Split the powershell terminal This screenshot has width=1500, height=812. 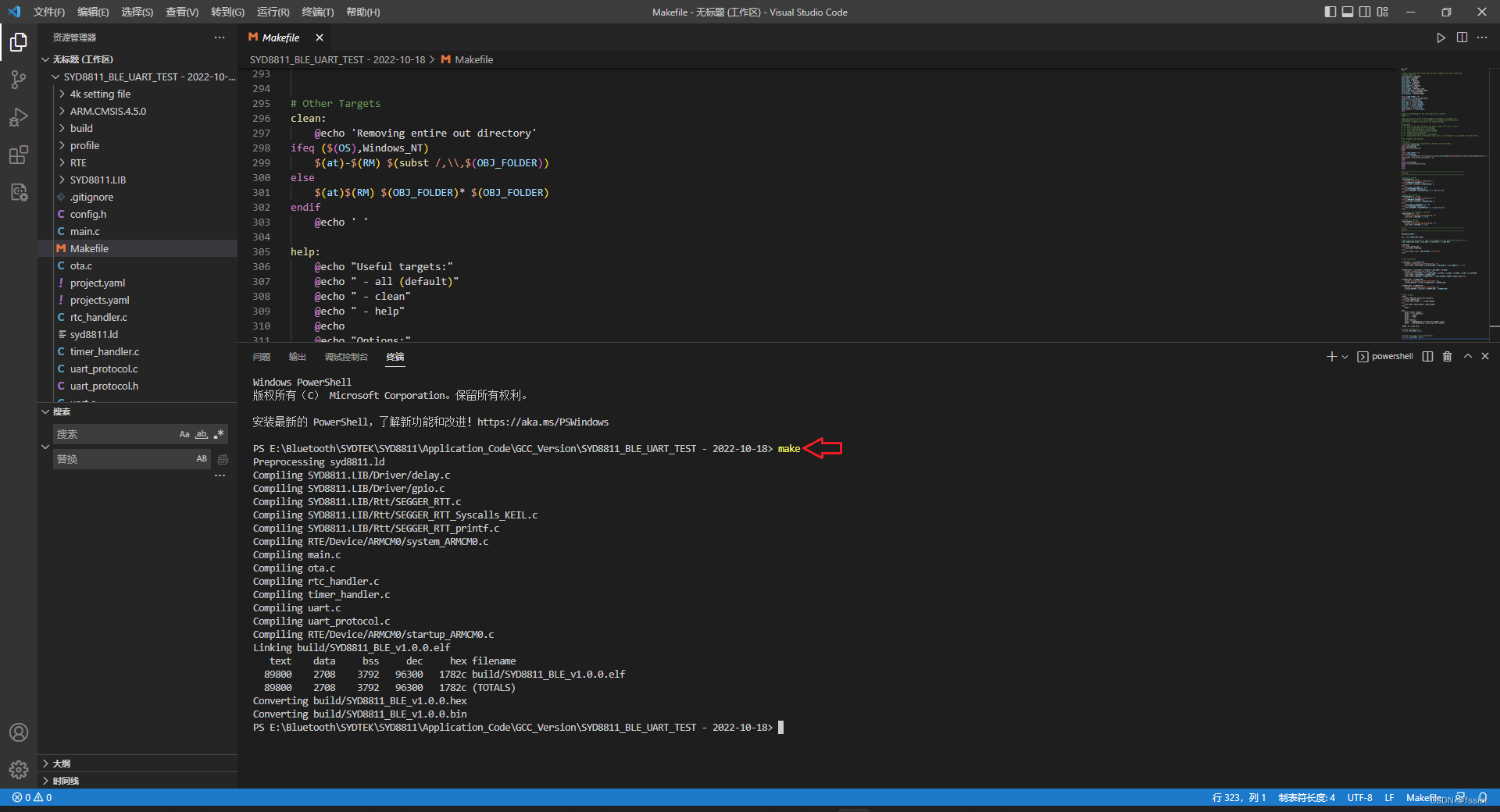pyautogui.click(x=1427, y=356)
